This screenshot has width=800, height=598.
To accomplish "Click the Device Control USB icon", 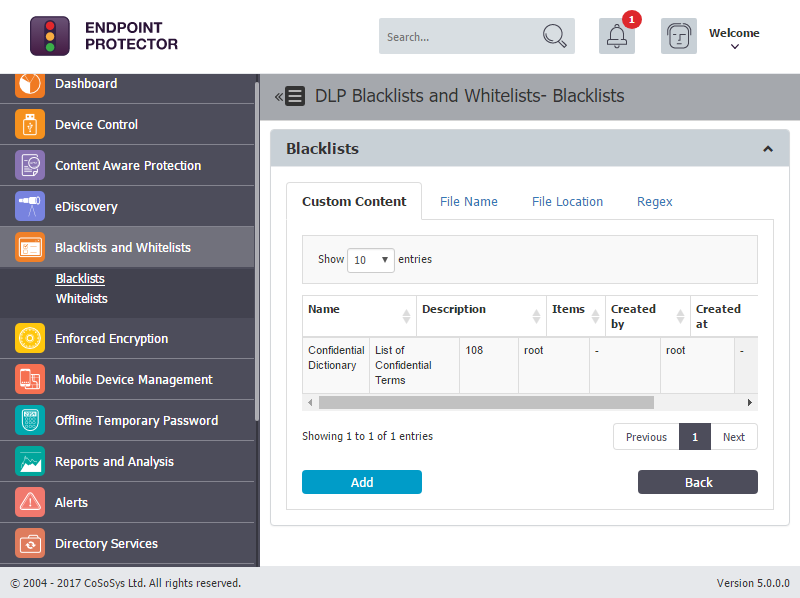I will [30, 124].
